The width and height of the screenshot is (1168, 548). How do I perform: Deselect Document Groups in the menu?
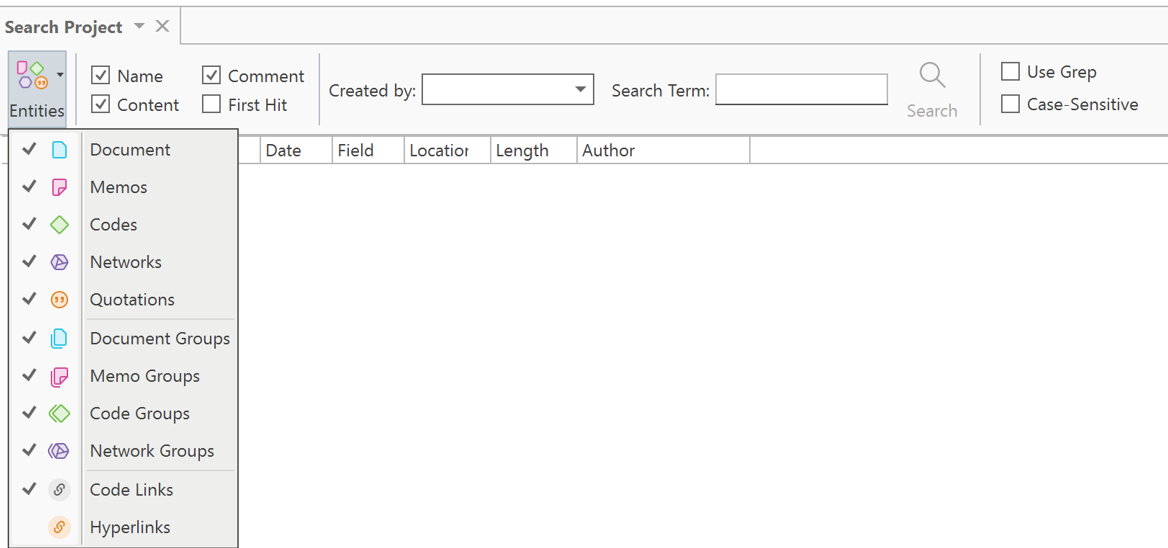(x=159, y=338)
